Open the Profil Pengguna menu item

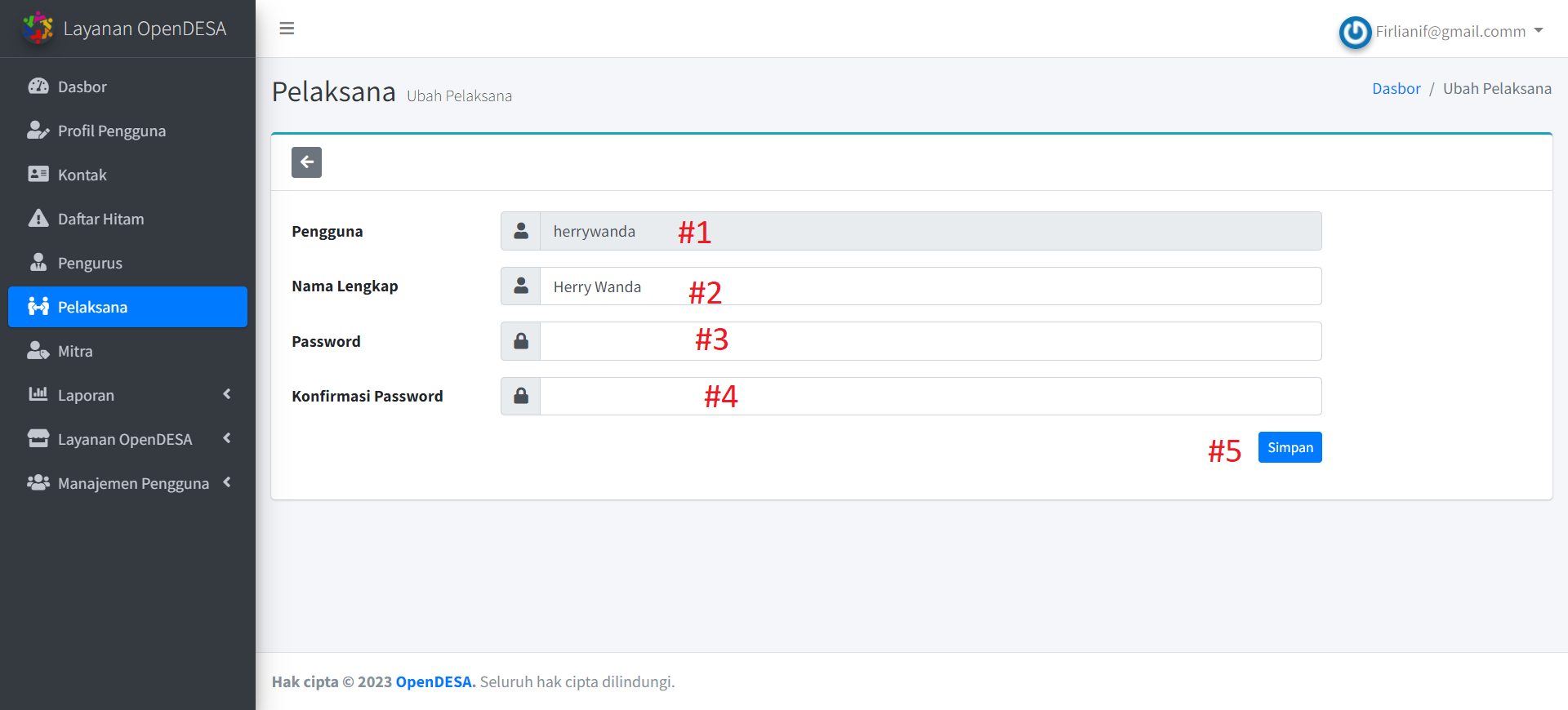127,131
